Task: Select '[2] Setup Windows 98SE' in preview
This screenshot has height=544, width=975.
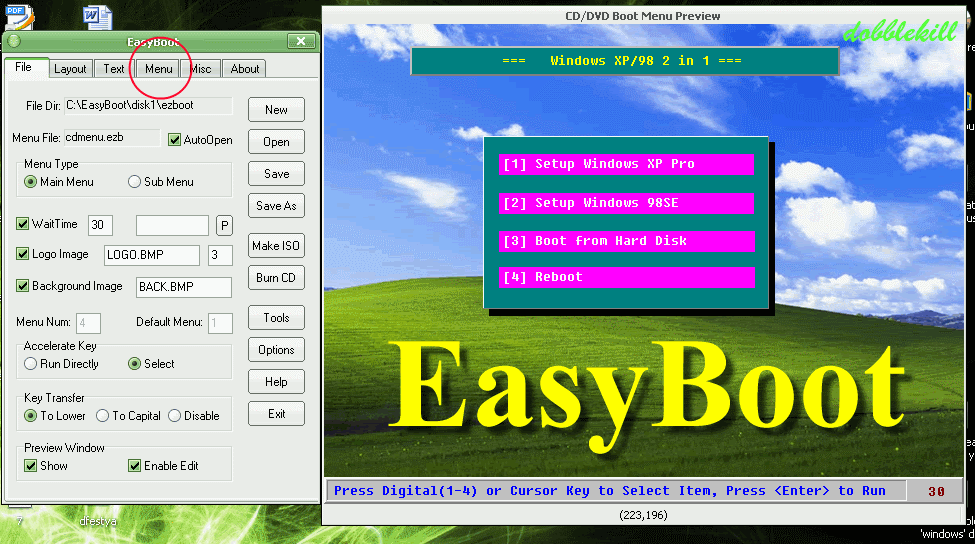Action: (626, 203)
